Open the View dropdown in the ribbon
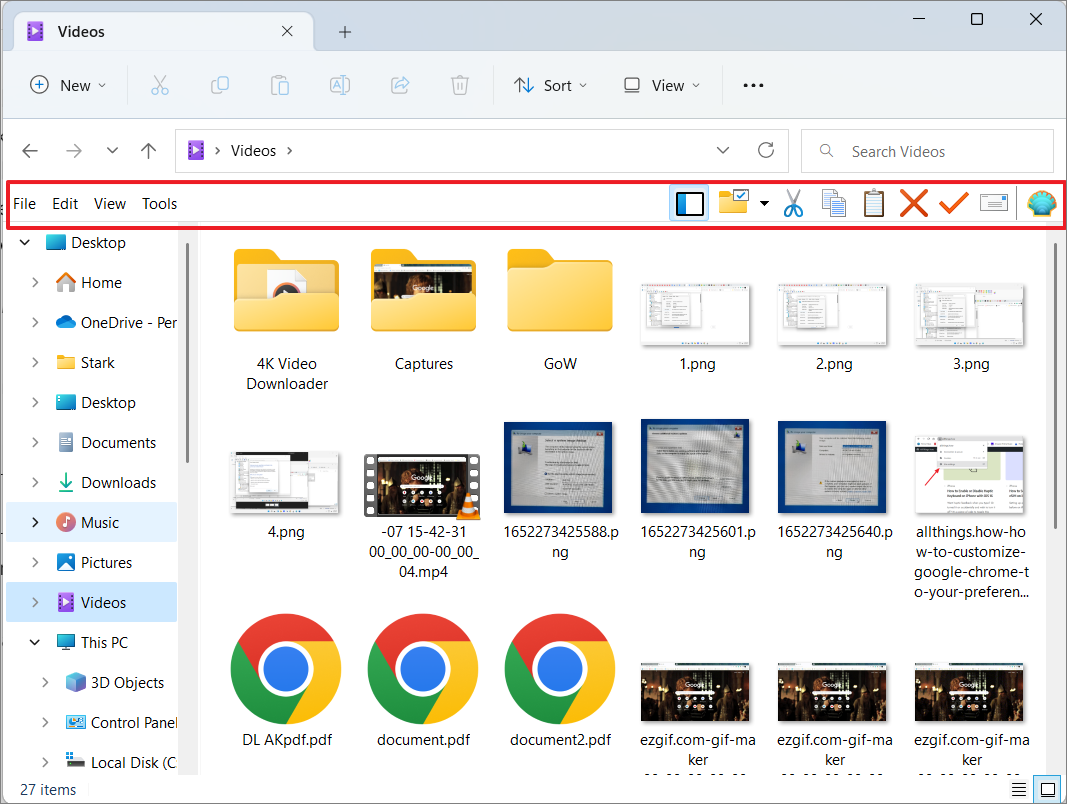 660,85
